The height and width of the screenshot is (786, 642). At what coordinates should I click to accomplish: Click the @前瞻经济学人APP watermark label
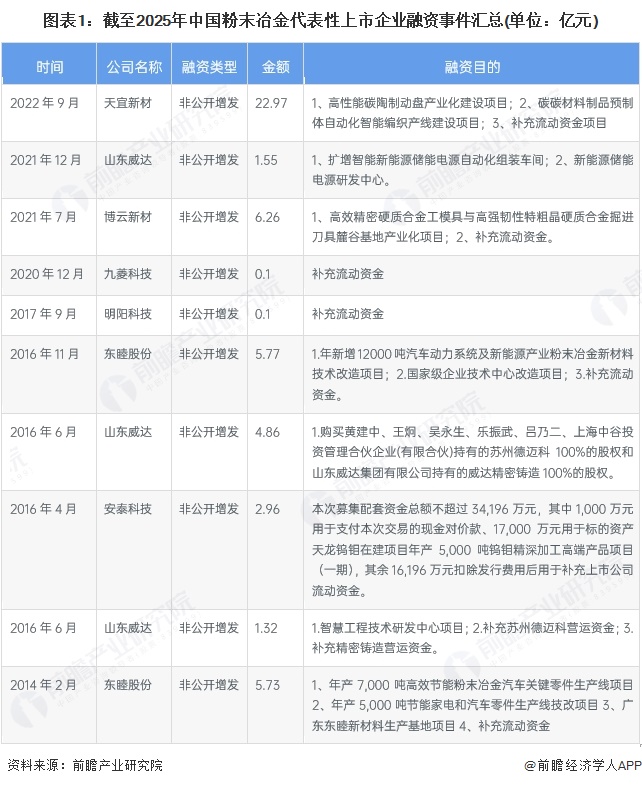click(x=582, y=765)
